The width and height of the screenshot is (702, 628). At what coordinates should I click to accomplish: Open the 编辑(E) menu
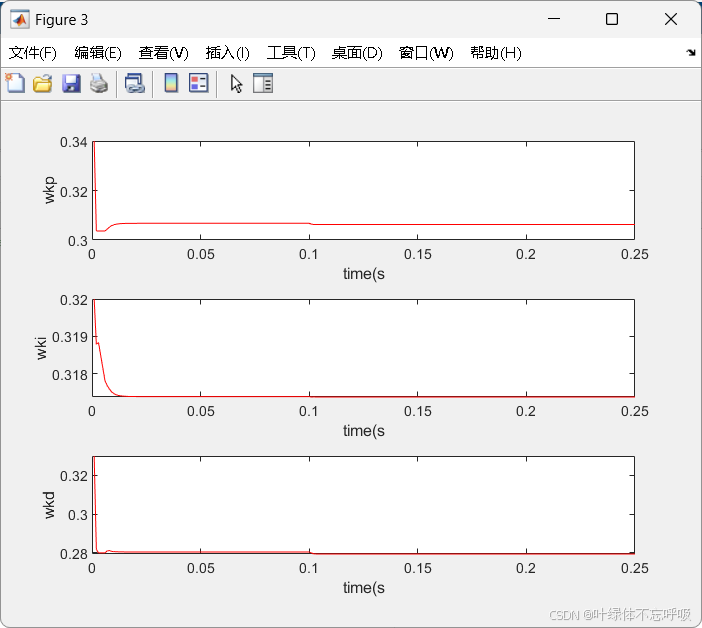coord(98,53)
